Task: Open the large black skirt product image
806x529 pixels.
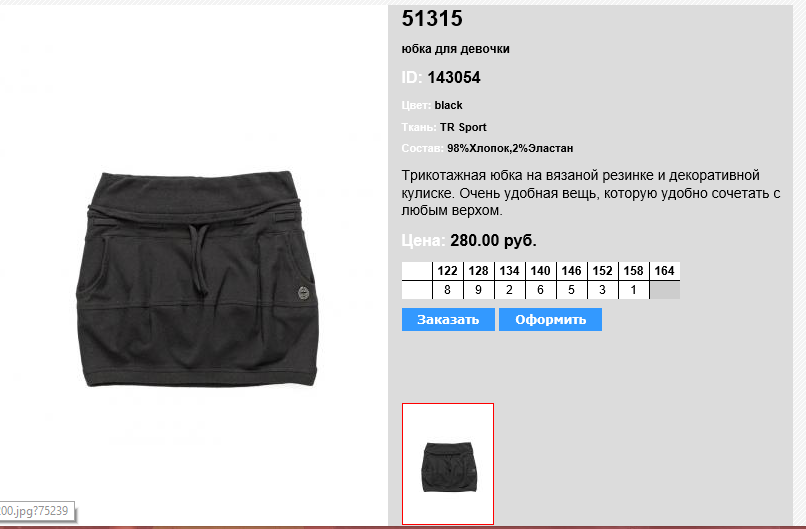Action: [x=198, y=279]
